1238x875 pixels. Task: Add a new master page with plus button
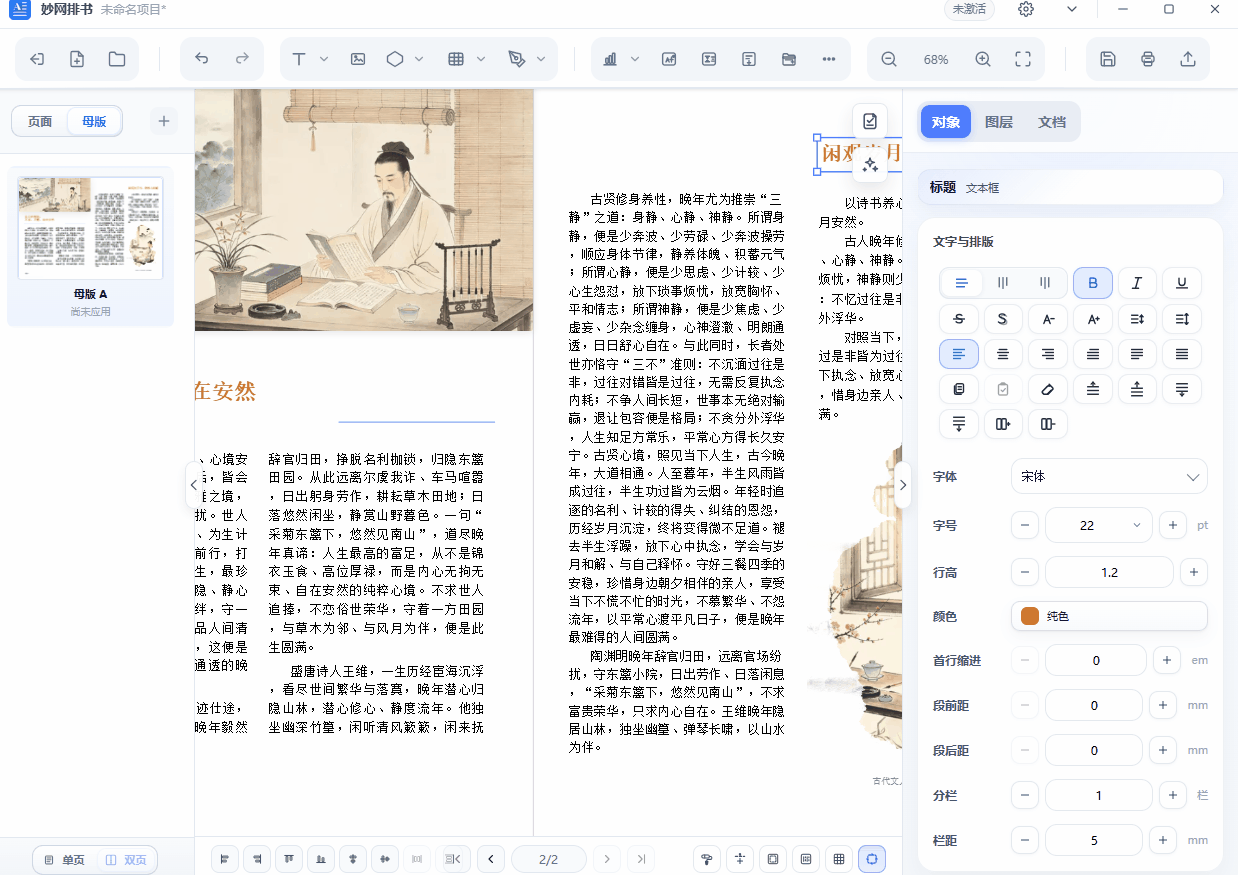point(164,122)
